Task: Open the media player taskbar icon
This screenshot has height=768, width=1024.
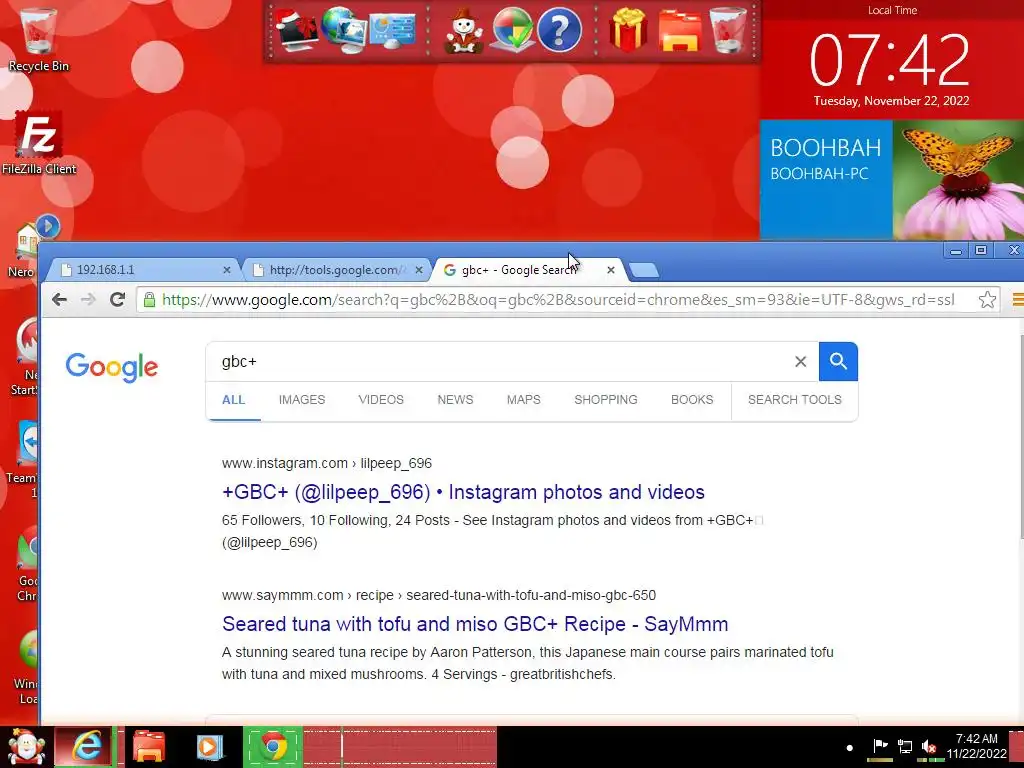Action: pyautogui.click(x=209, y=746)
